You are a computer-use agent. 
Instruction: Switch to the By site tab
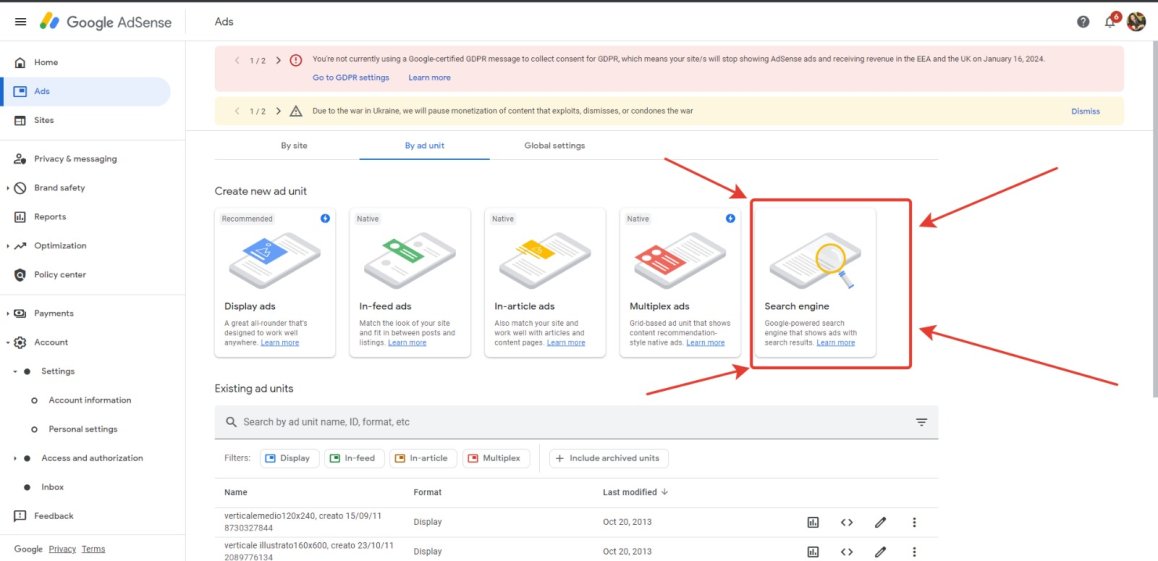(x=294, y=145)
